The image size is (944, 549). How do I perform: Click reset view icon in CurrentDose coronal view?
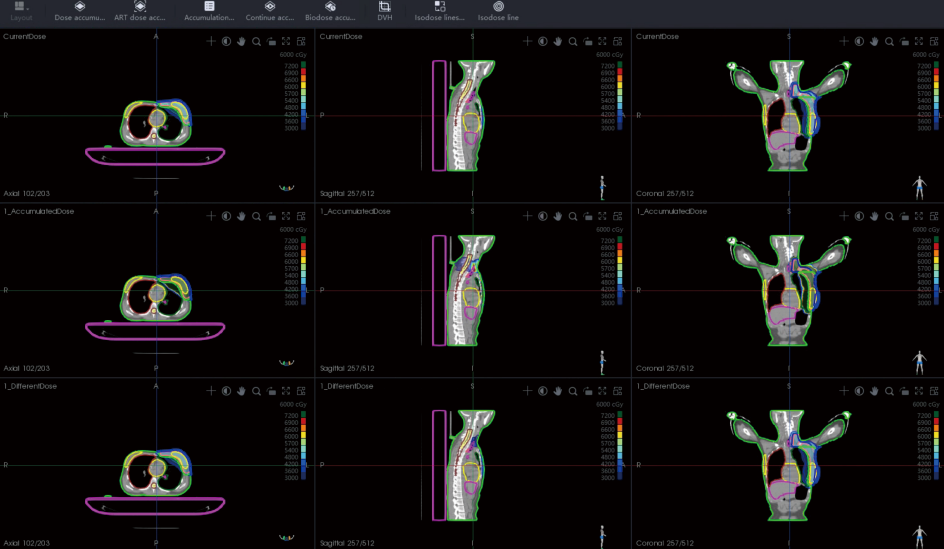[x=904, y=41]
